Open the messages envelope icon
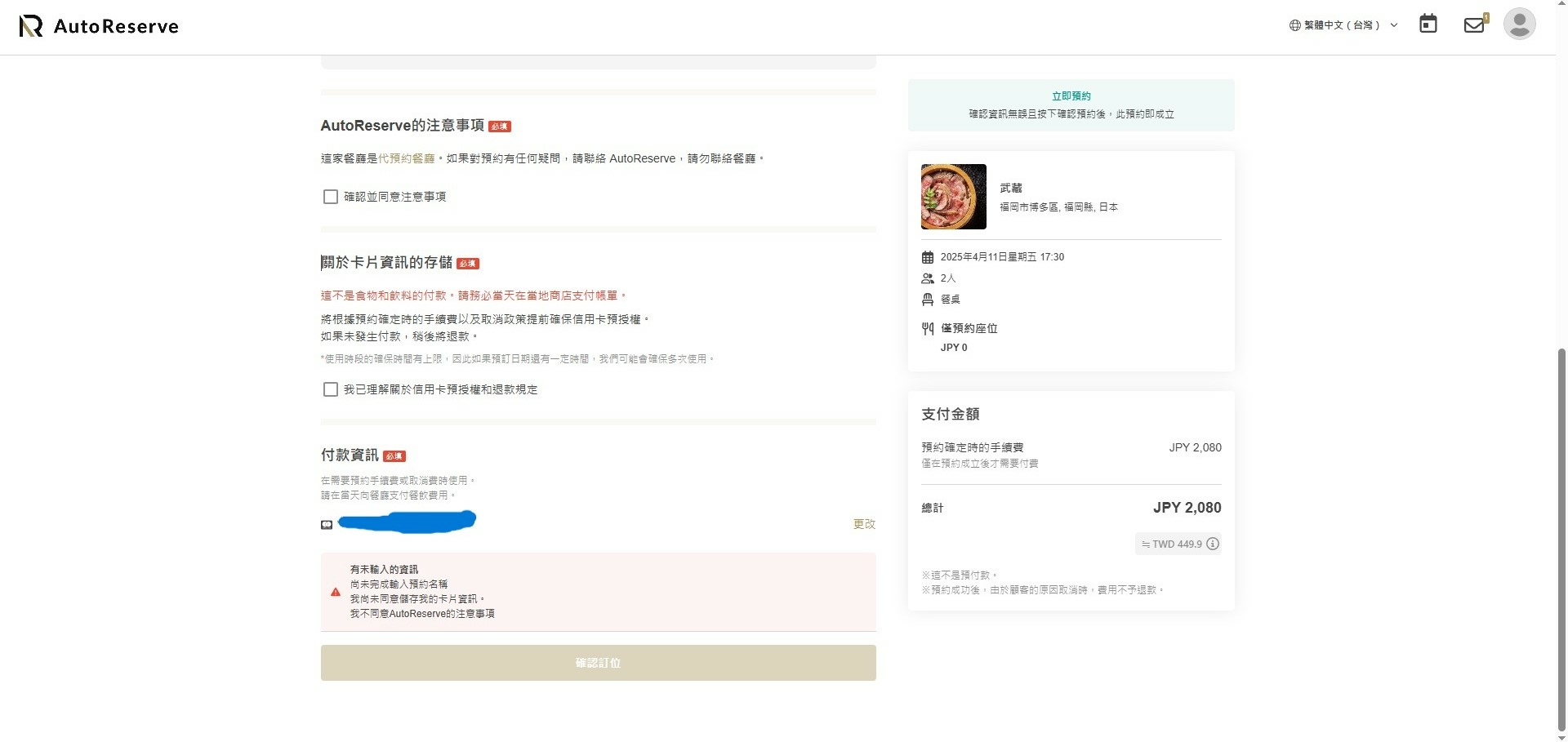Screen dimensions: 1568x742 point(1474,24)
